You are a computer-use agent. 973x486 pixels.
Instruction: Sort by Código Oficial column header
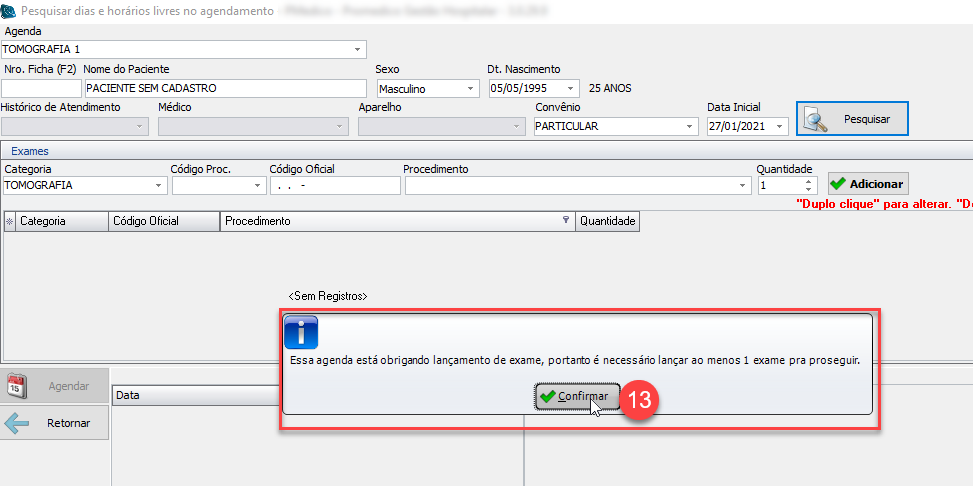pos(163,221)
